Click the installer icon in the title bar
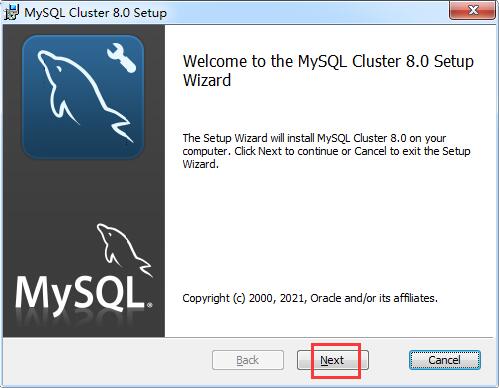 click(x=12, y=13)
